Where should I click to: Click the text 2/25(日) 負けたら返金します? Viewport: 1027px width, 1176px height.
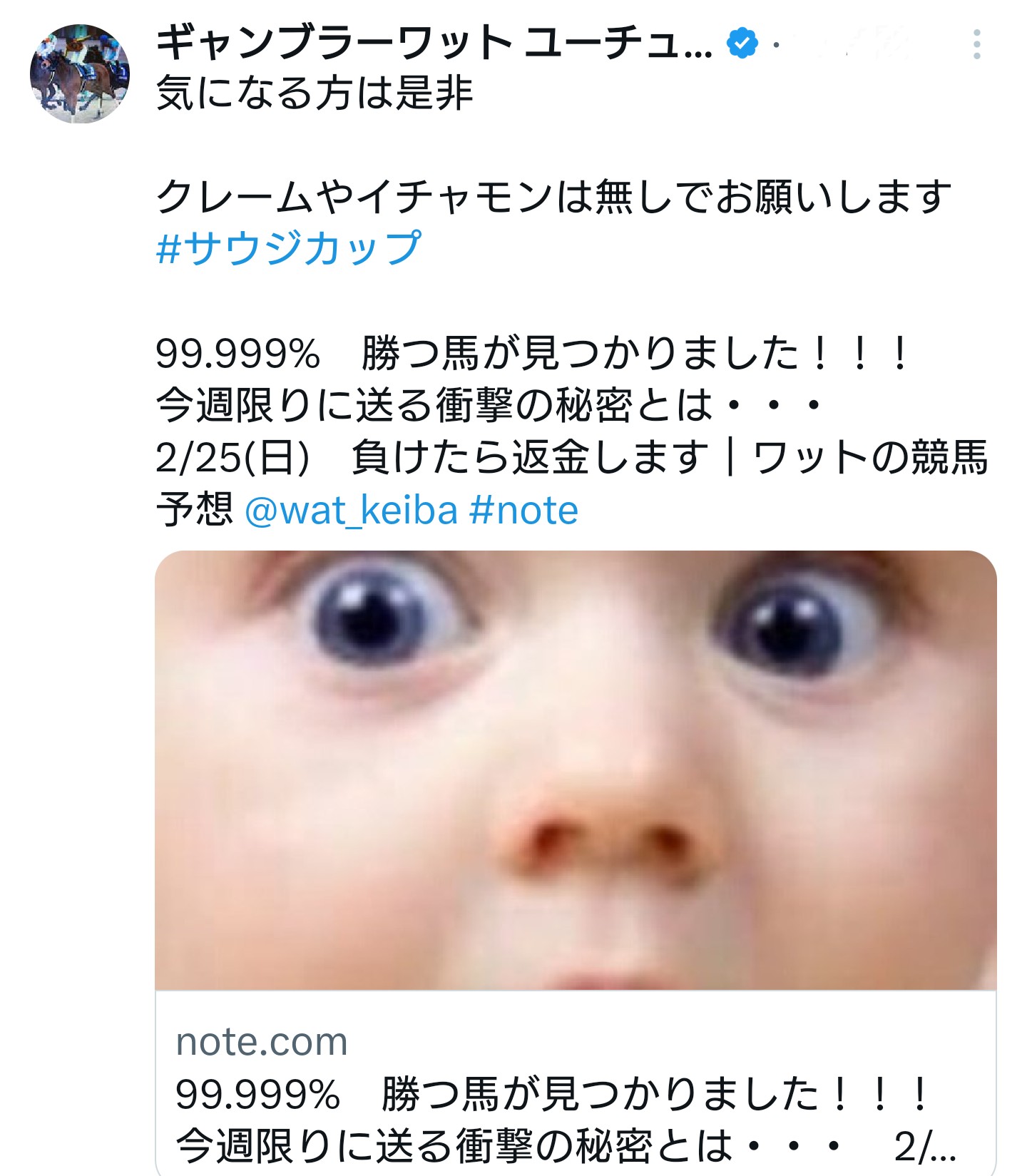tap(432, 458)
